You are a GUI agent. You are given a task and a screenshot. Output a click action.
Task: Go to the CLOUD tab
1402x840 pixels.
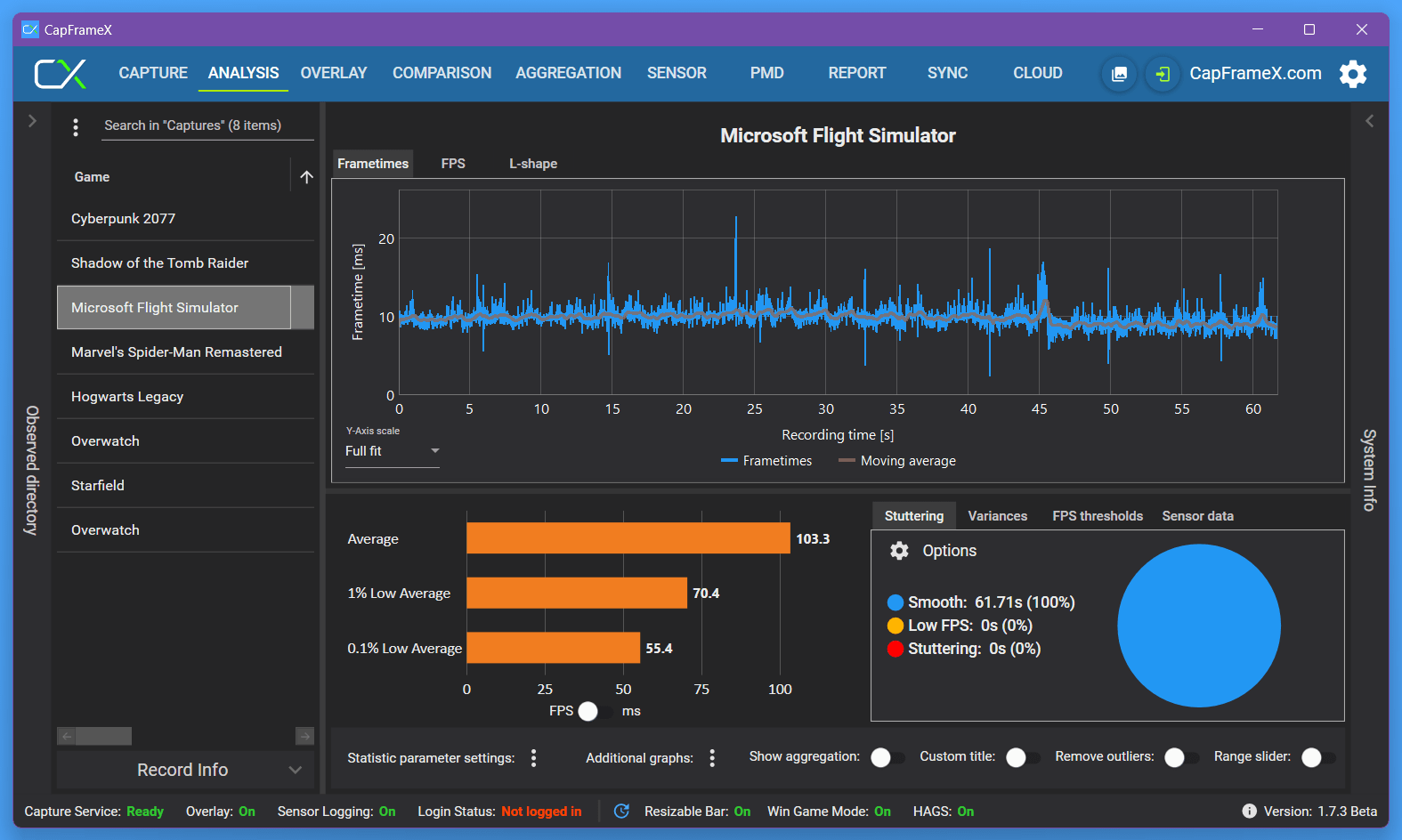(x=1037, y=73)
